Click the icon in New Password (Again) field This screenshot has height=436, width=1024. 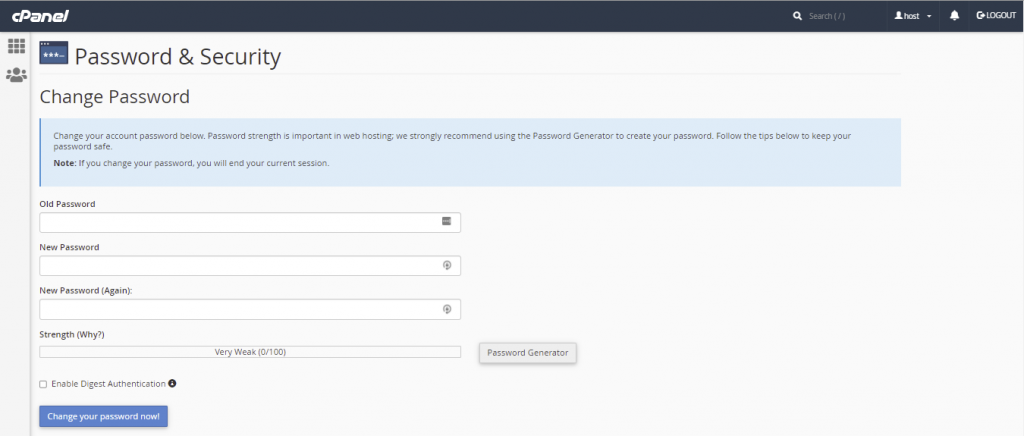pyautogui.click(x=447, y=309)
